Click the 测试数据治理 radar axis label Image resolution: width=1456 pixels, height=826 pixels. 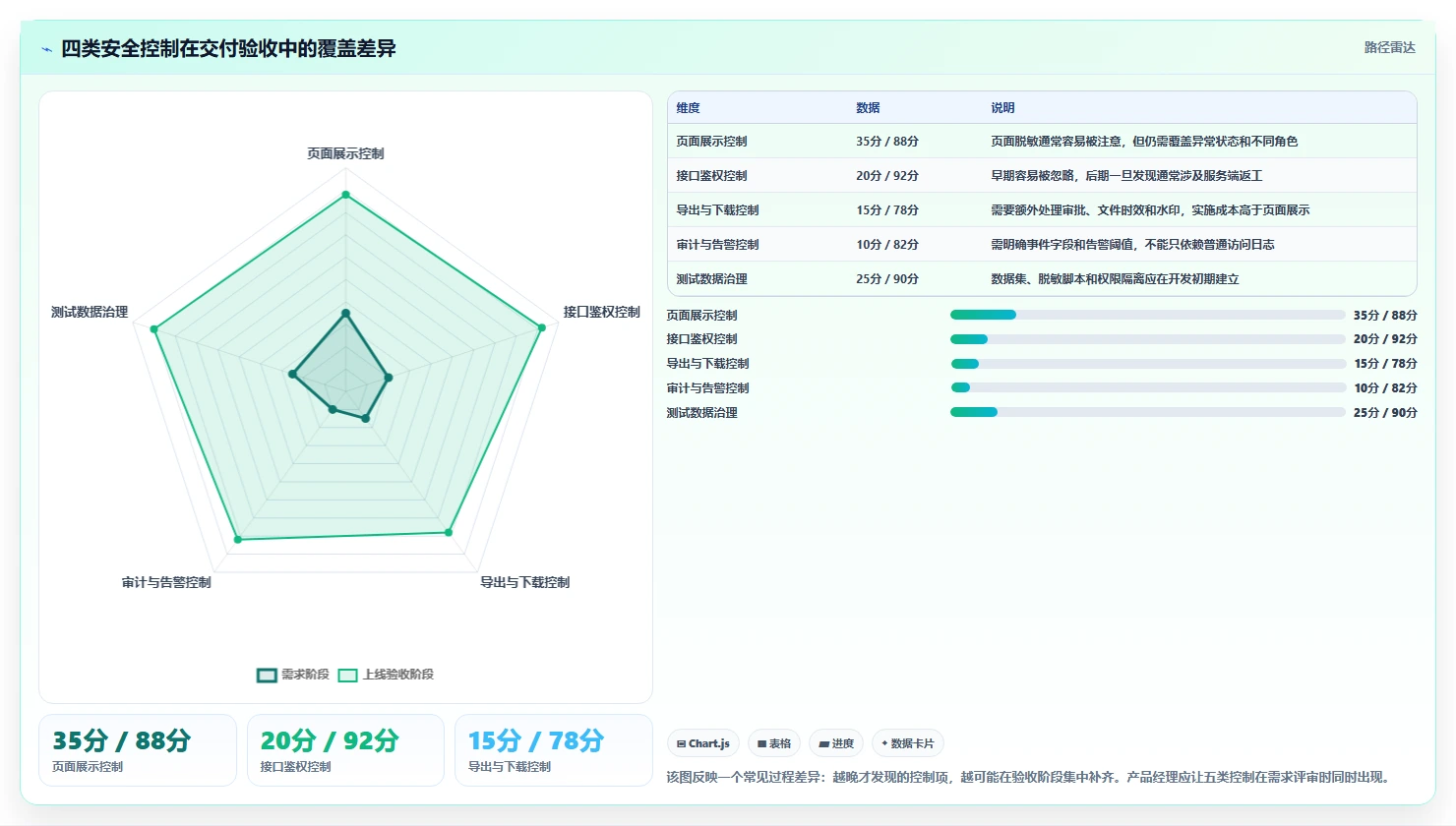tap(90, 312)
